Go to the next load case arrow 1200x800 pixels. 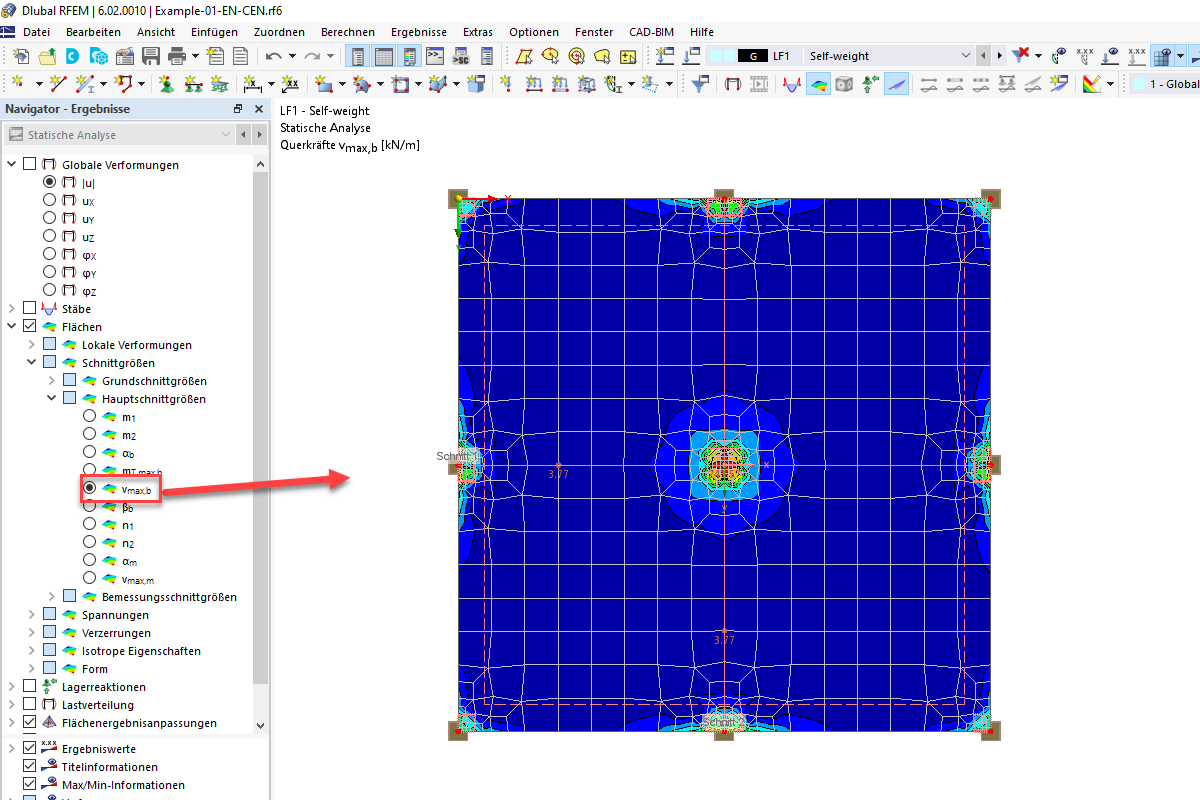999,56
